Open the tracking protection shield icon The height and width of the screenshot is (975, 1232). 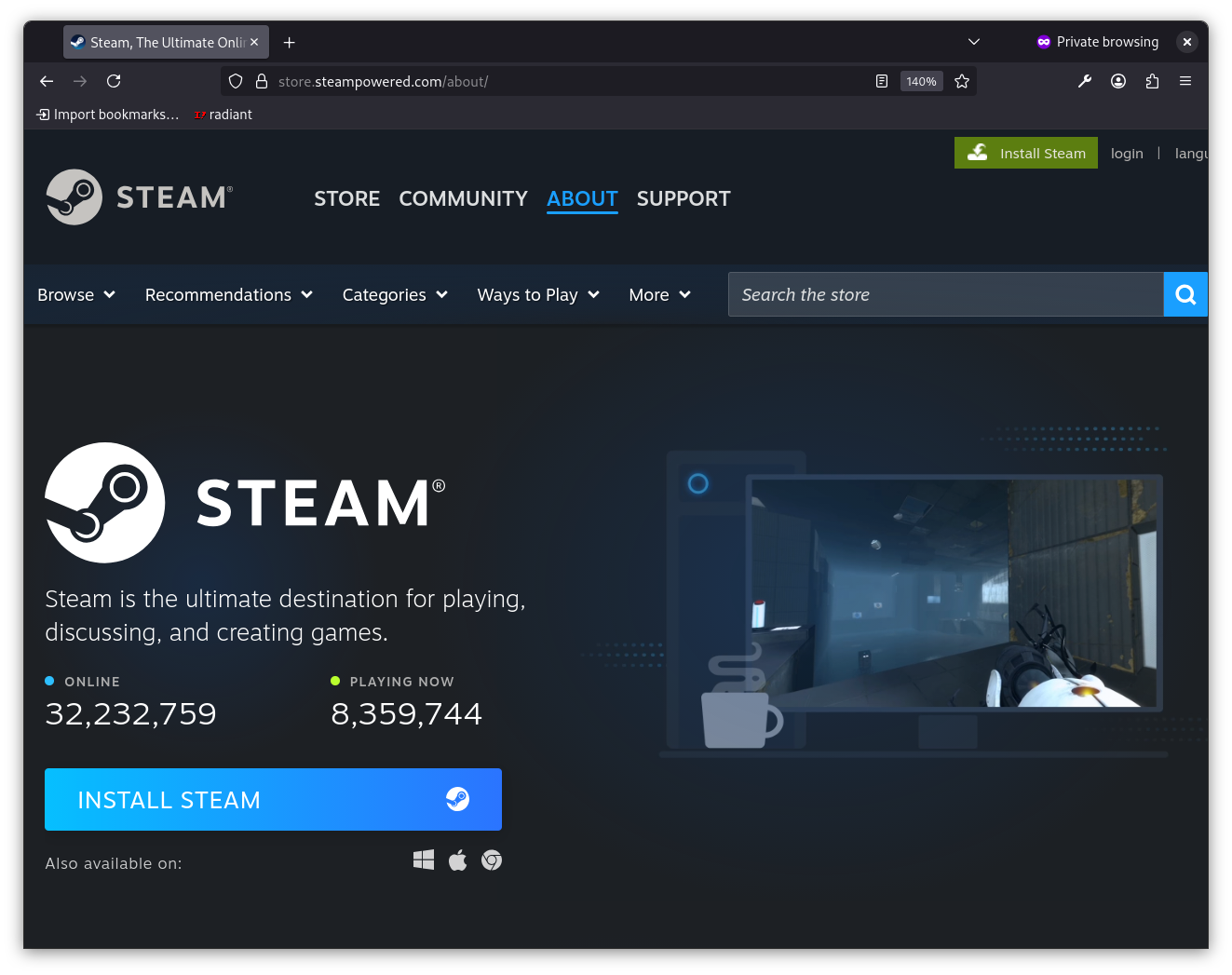236,81
